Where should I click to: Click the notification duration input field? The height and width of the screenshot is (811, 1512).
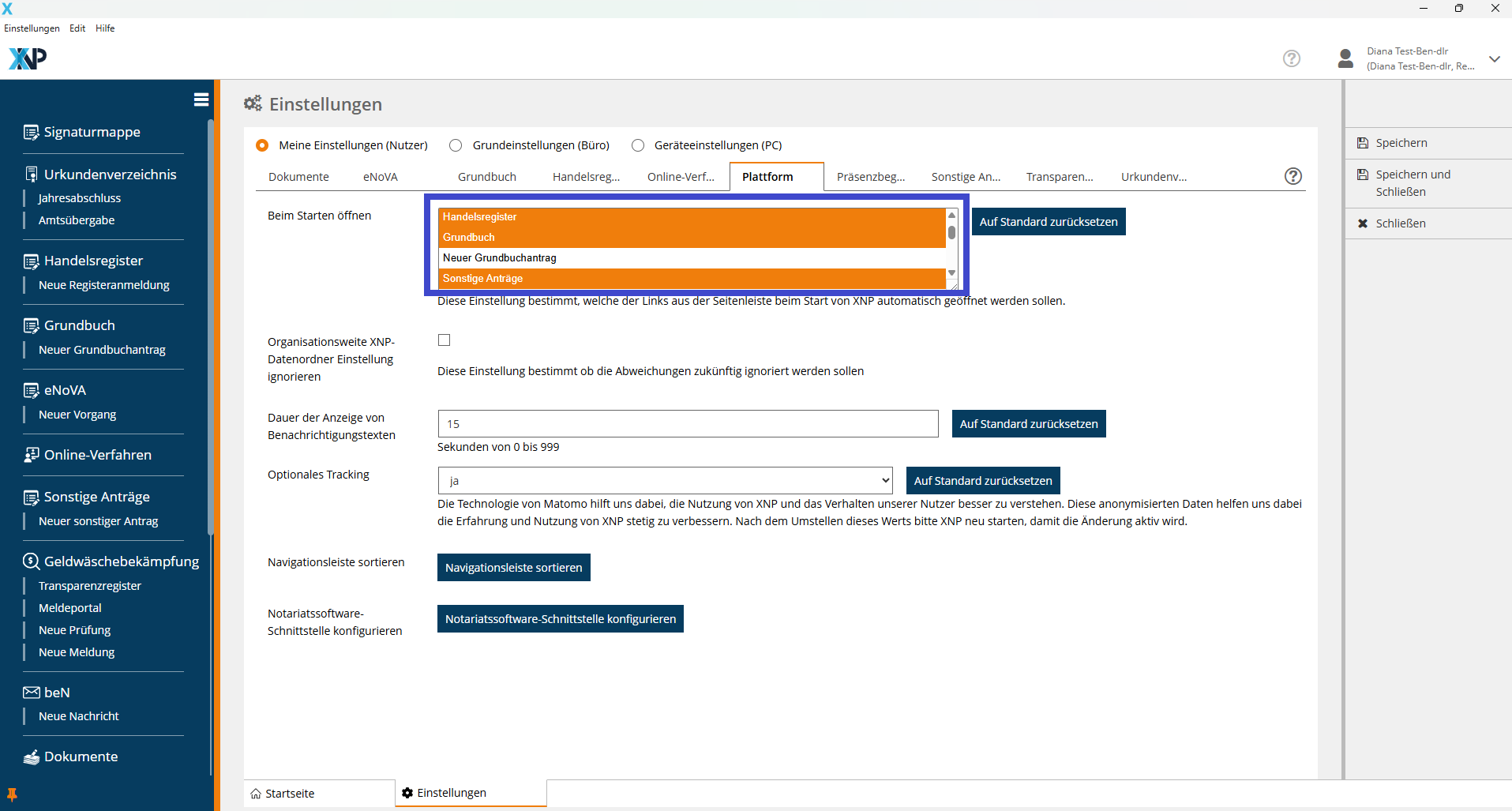688,424
